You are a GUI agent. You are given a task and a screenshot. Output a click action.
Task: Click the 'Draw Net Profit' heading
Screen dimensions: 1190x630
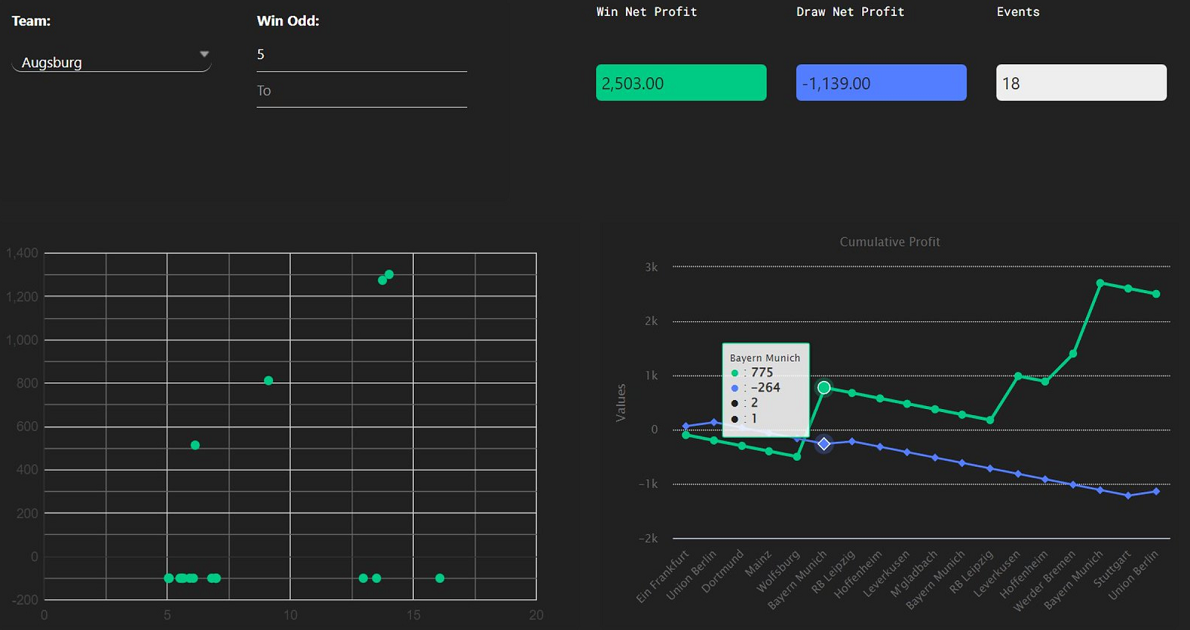pyautogui.click(x=850, y=11)
